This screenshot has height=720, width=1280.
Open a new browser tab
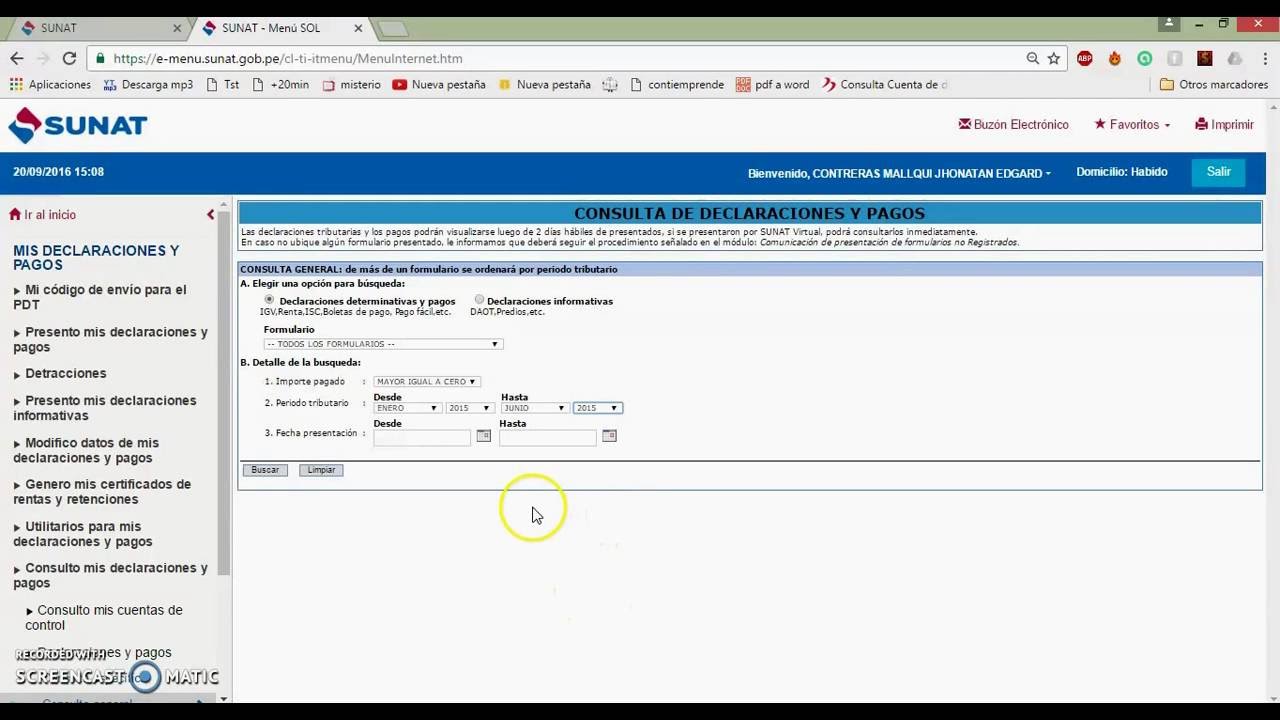coord(392,29)
